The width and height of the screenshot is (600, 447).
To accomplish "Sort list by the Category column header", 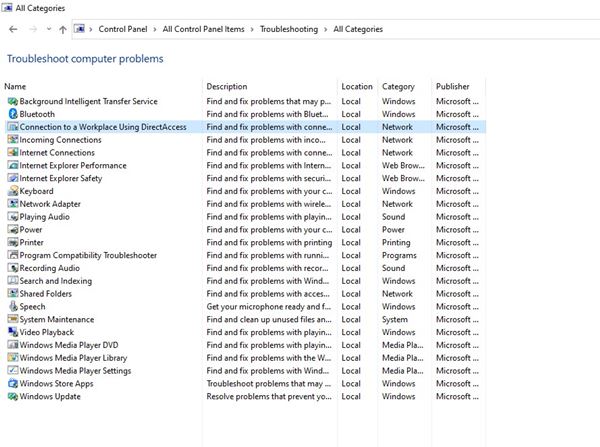I will point(398,87).
